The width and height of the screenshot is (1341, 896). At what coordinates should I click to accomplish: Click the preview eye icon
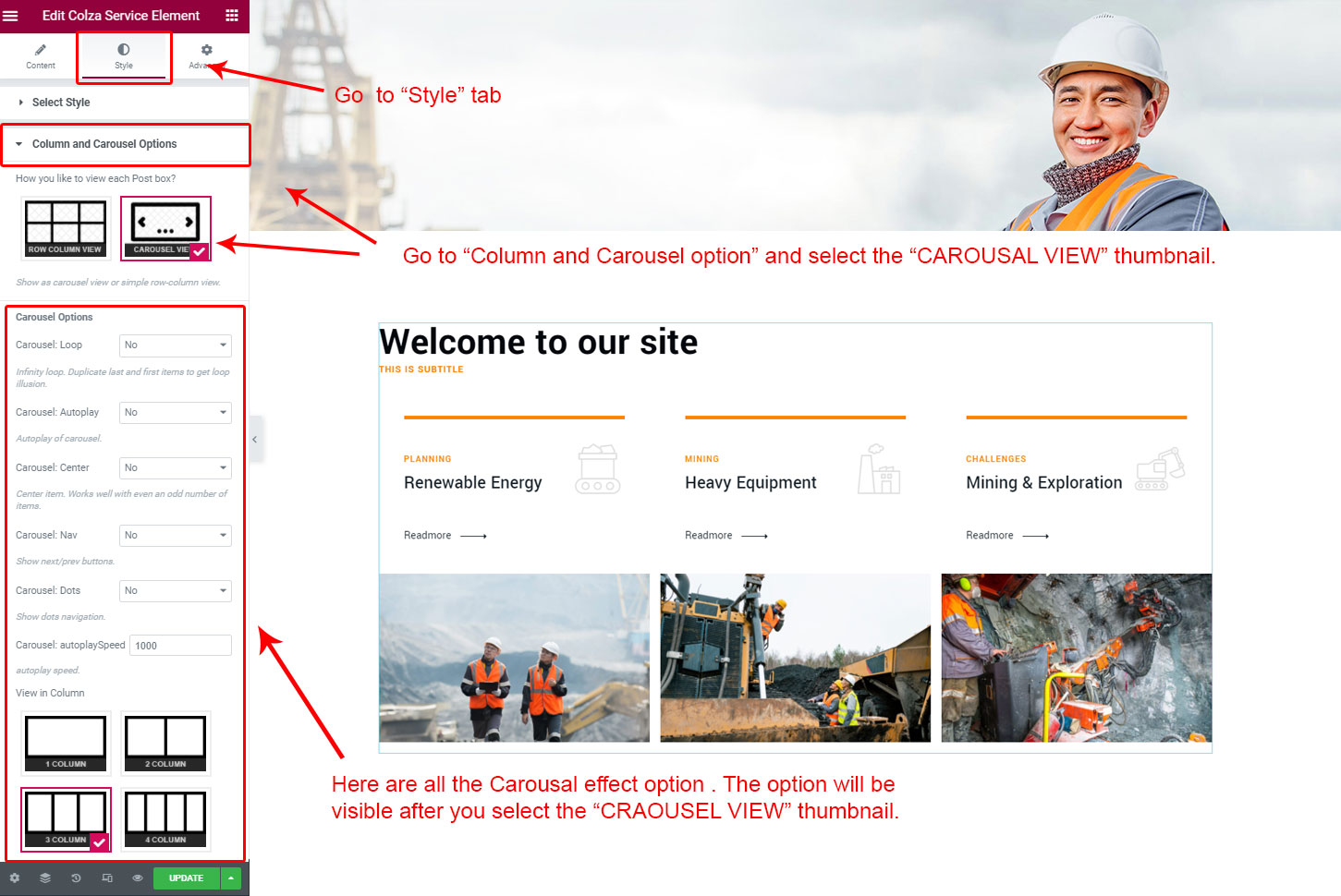(138, 878)
